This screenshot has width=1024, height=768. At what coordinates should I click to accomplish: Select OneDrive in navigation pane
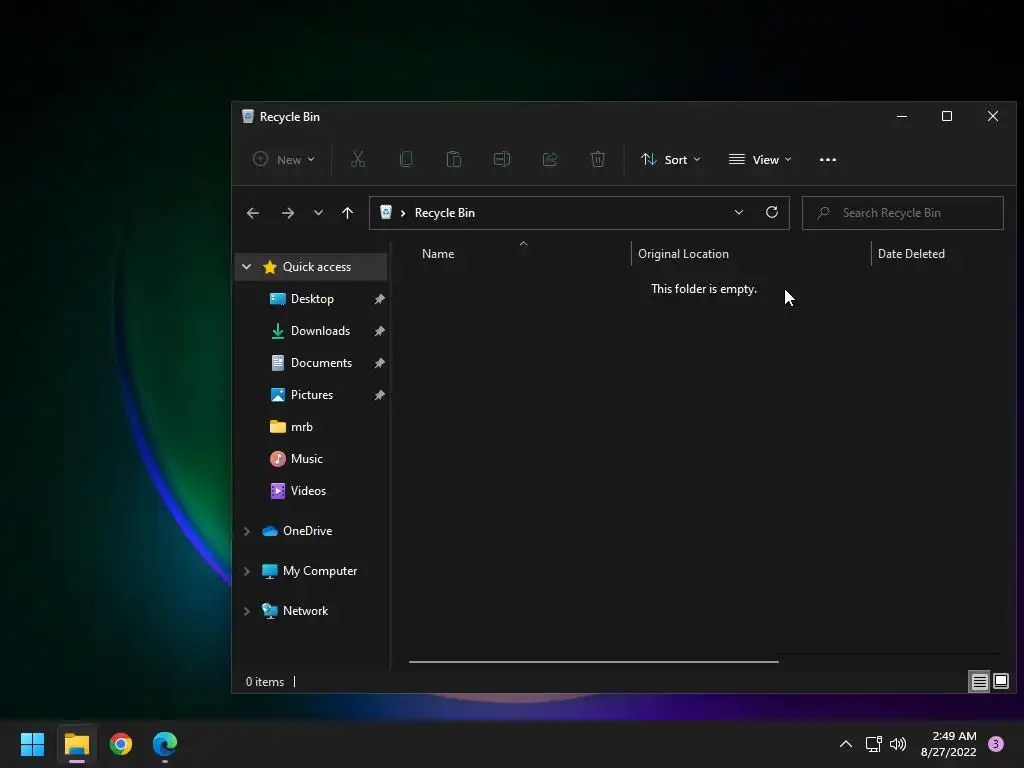(x=307, y=531)
